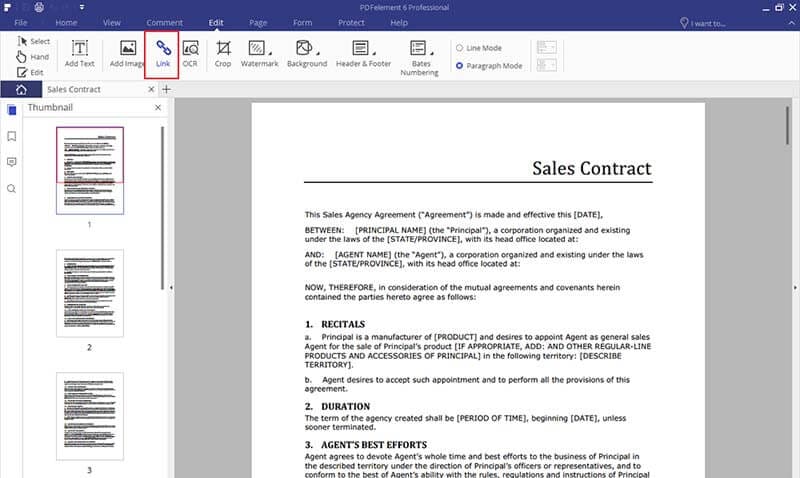
Task: Switch to the Page tab
Action: pos(258,23)
